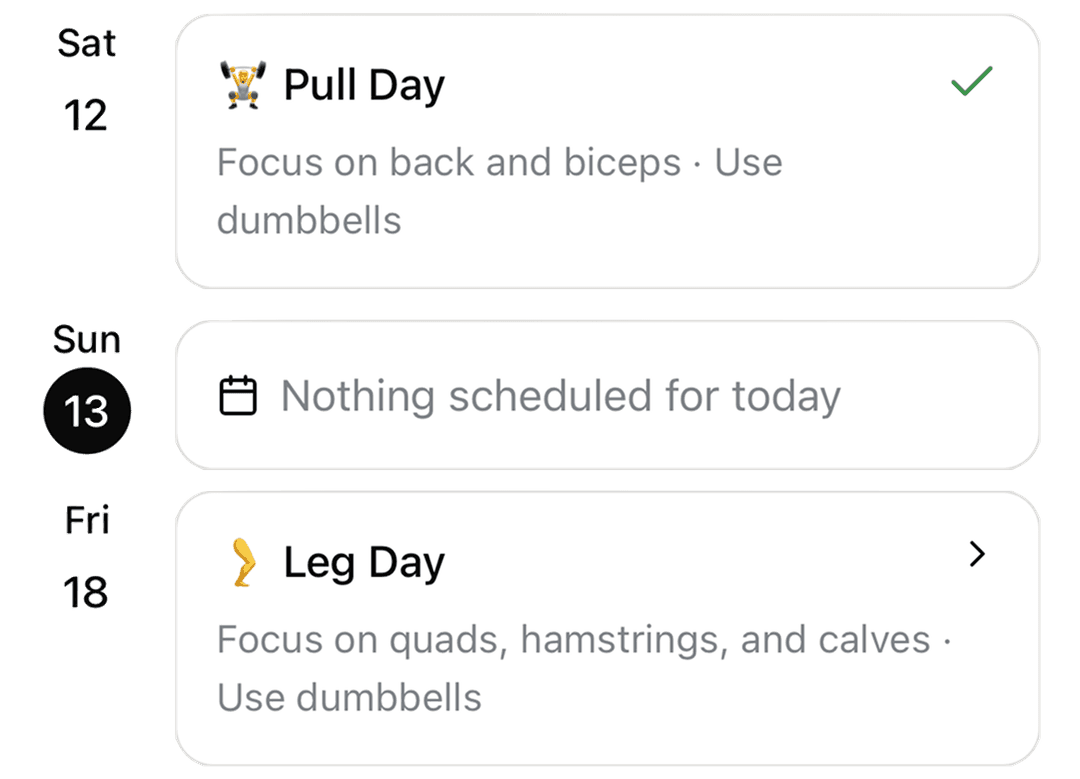The width and height of the screenshot is (1080, 779).
Task: Expand Leg Day using its chevron arrow
Action: [977, 554]
